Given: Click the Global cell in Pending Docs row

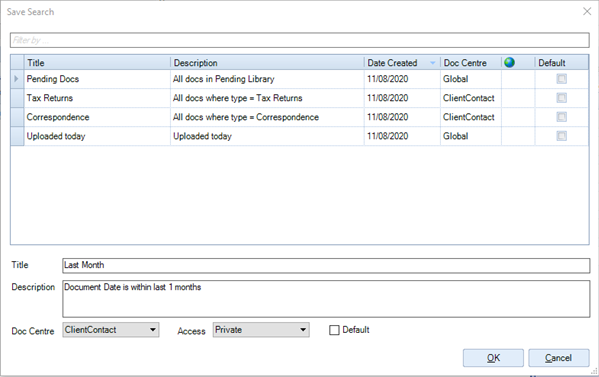Looking at the screenshot, I should (x=471, y=79).
